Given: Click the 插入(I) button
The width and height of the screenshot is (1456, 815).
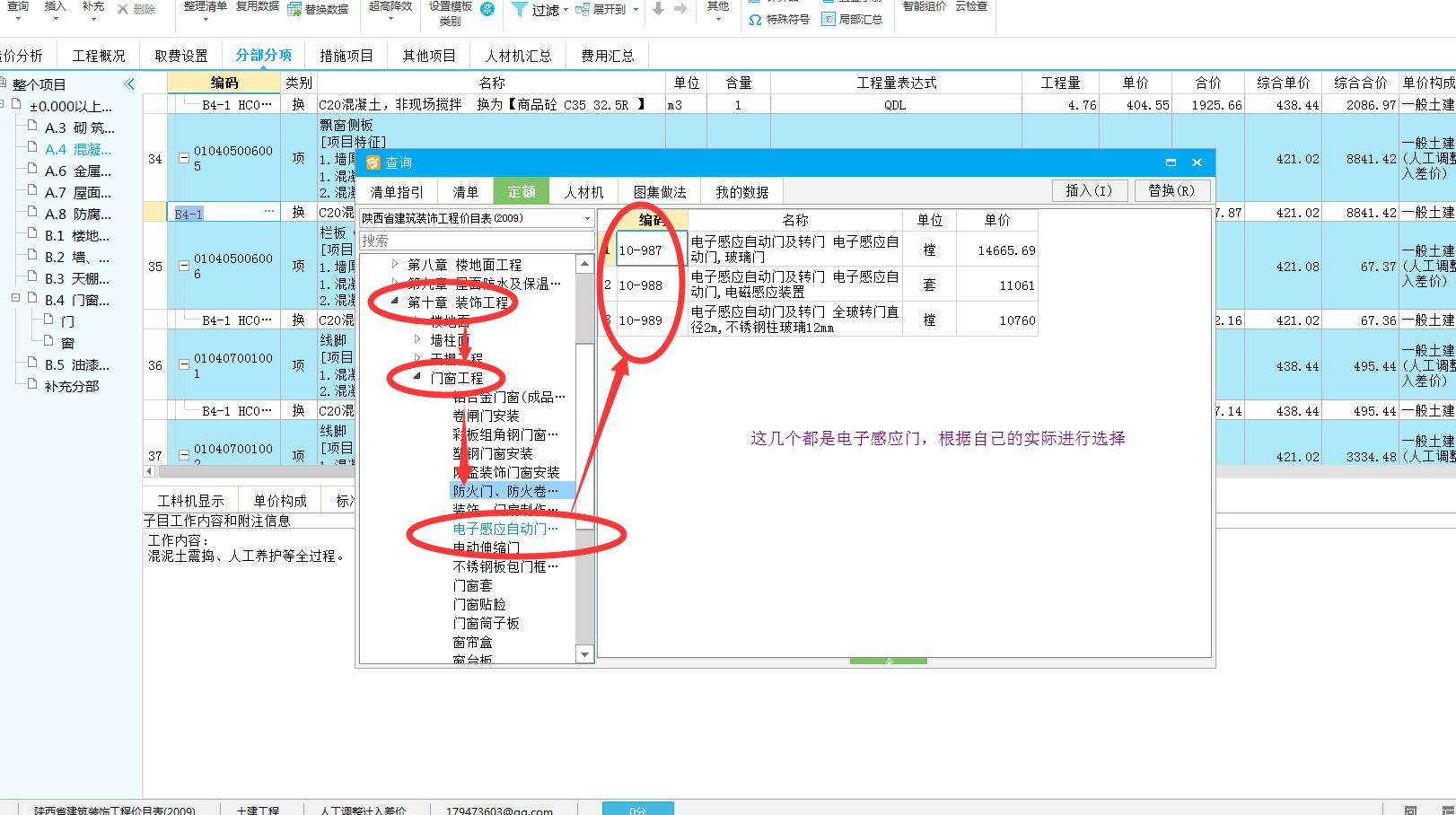Looking at the screenshot, I should click(x=1089, y=190).
